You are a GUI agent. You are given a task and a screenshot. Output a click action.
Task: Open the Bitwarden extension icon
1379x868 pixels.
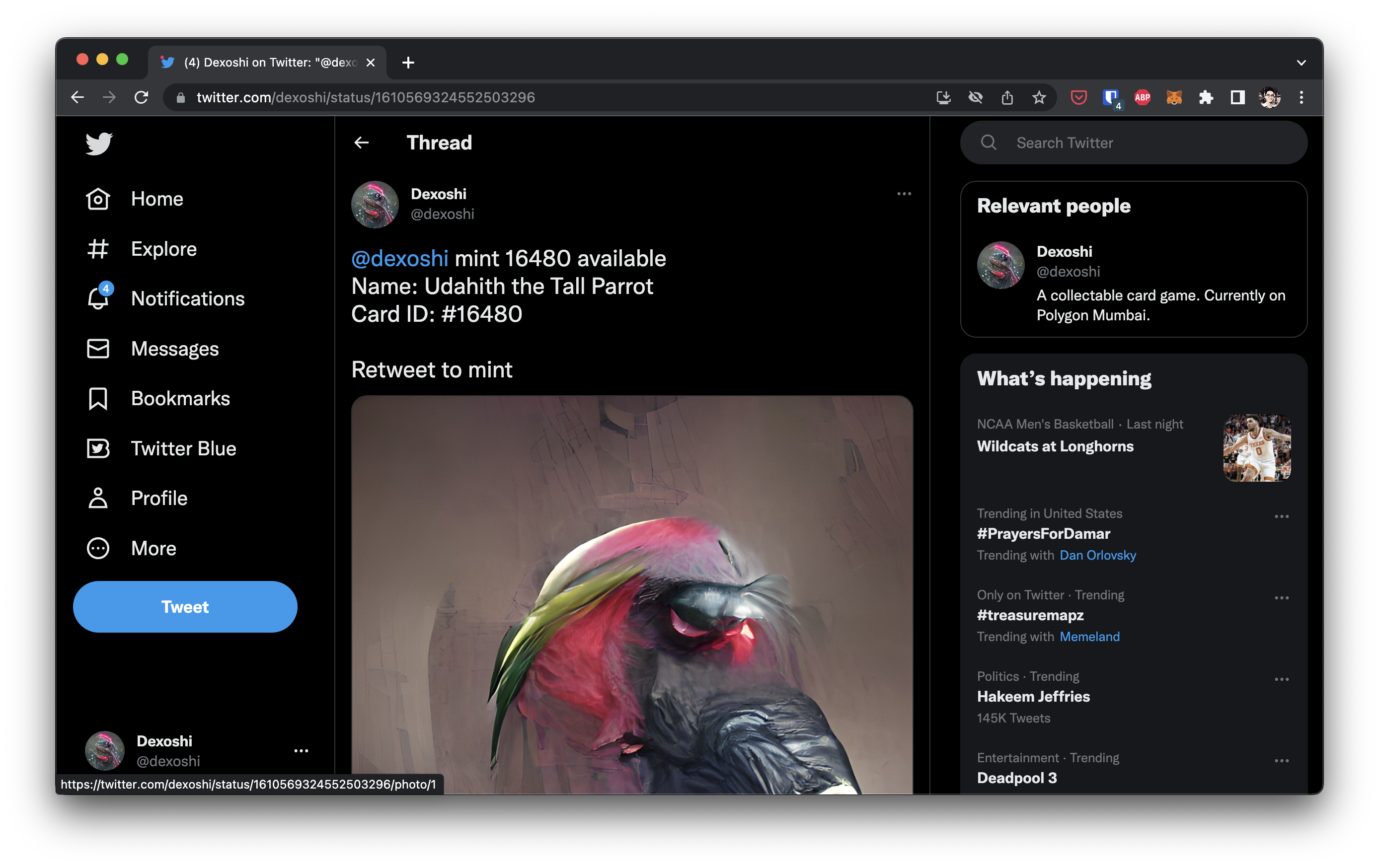pyautogui.click(x=1111, y=98)
